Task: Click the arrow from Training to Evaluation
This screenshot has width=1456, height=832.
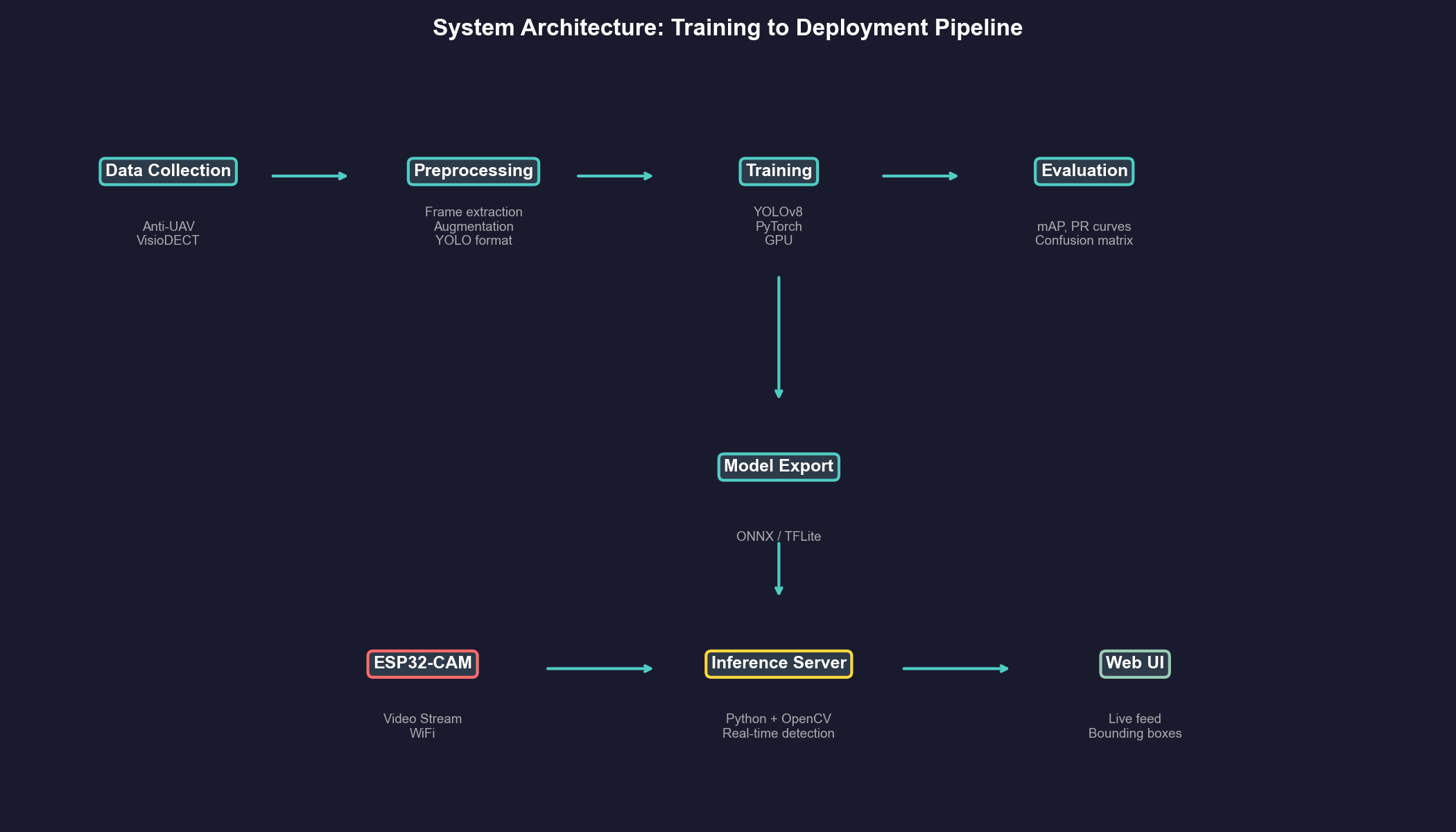Action: coord(920,176)
